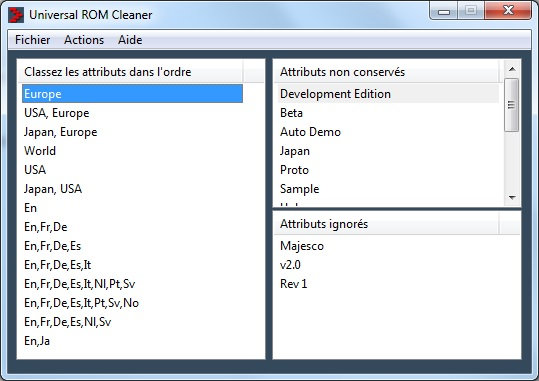Image resolution: width=539 pixels, height=381 pixels.
Task: Select the Europe attribute row
Action: [x=132, y=94]
